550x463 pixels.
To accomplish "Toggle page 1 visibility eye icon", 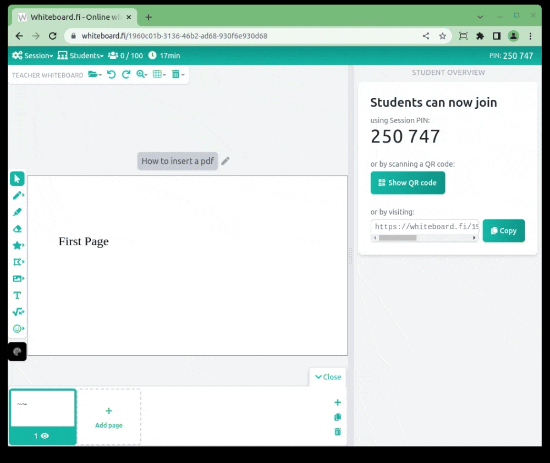I will click(x=45, y=436).
